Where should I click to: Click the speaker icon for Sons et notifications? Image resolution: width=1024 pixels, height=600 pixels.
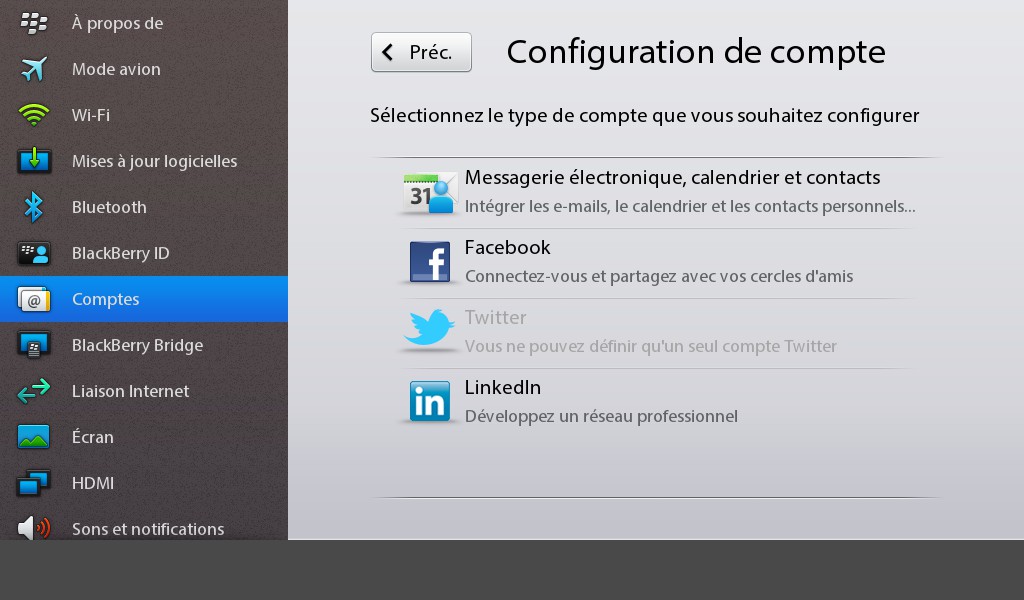click(34, 528)
